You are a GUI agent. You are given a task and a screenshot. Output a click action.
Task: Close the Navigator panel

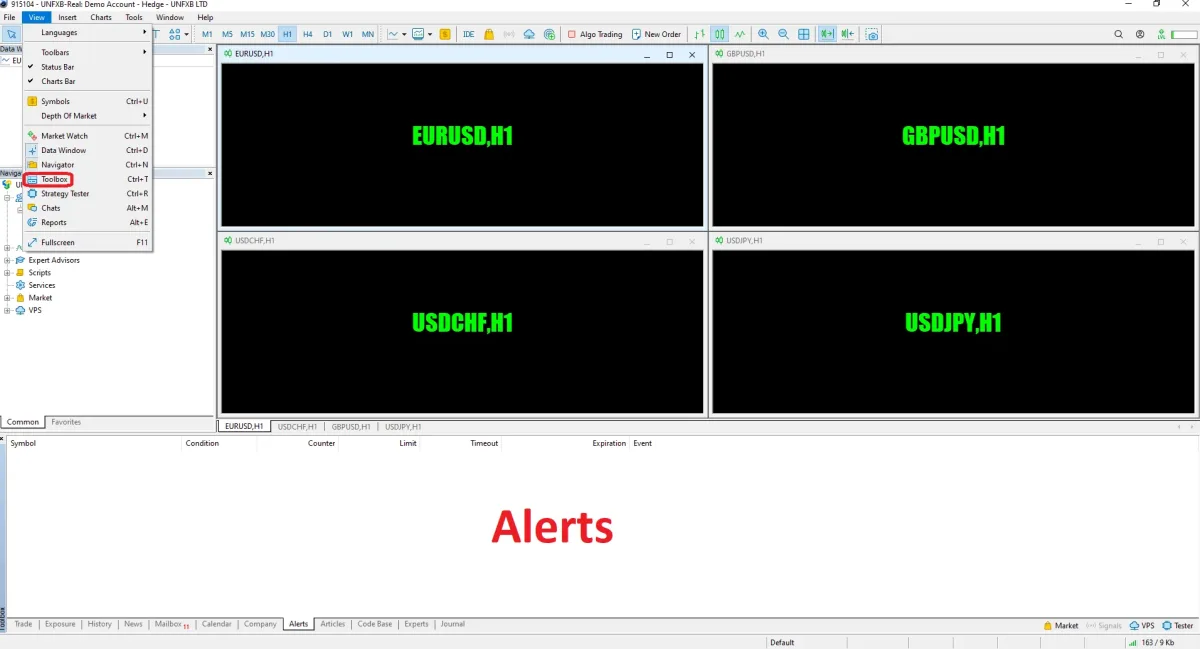coord(210,173)
